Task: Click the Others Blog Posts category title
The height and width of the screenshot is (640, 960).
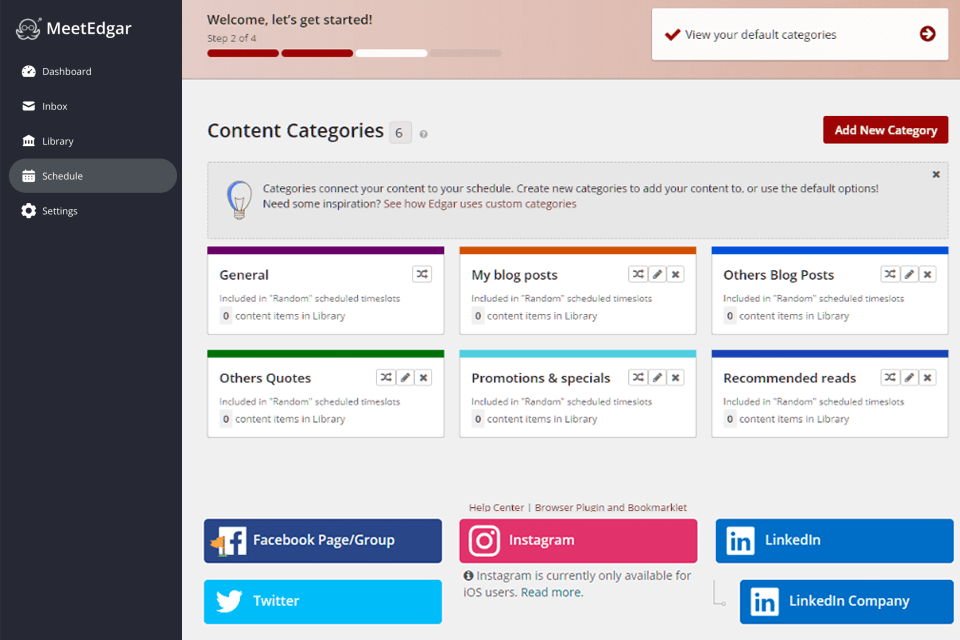Action: [778, 275]
